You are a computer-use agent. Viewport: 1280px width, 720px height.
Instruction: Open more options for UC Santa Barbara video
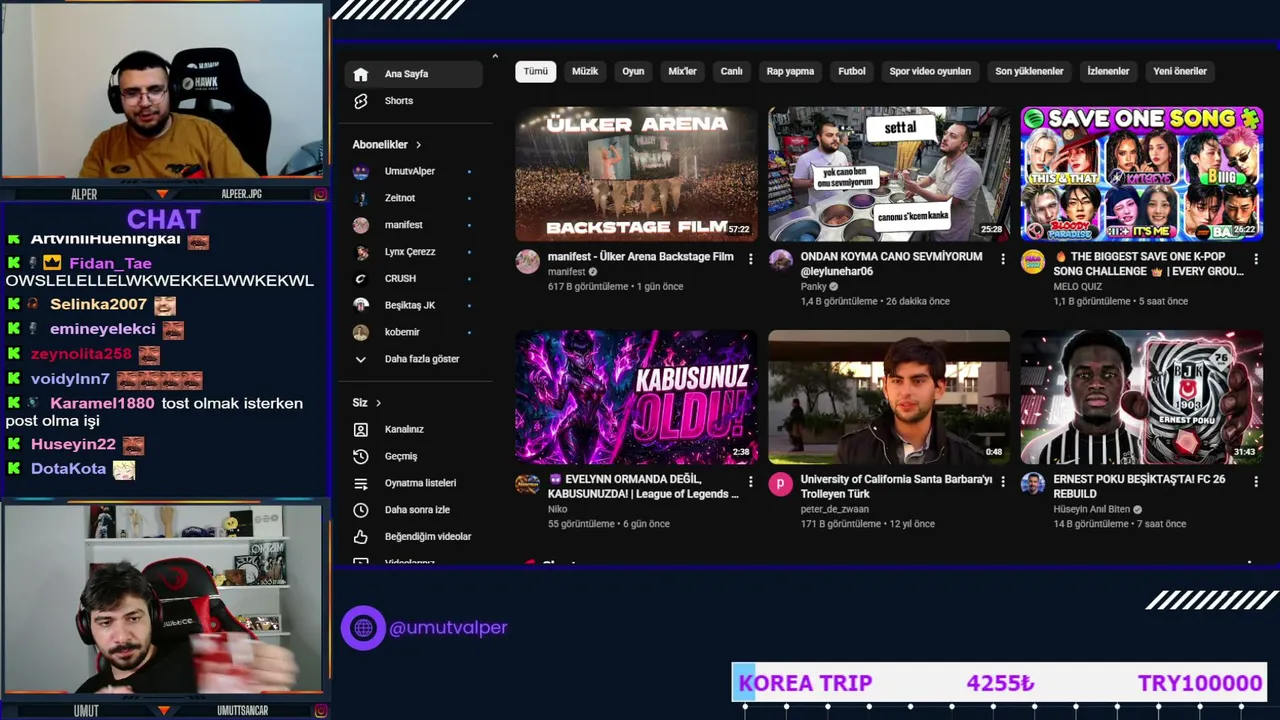pyautogui.click(x=1003, y=481)
